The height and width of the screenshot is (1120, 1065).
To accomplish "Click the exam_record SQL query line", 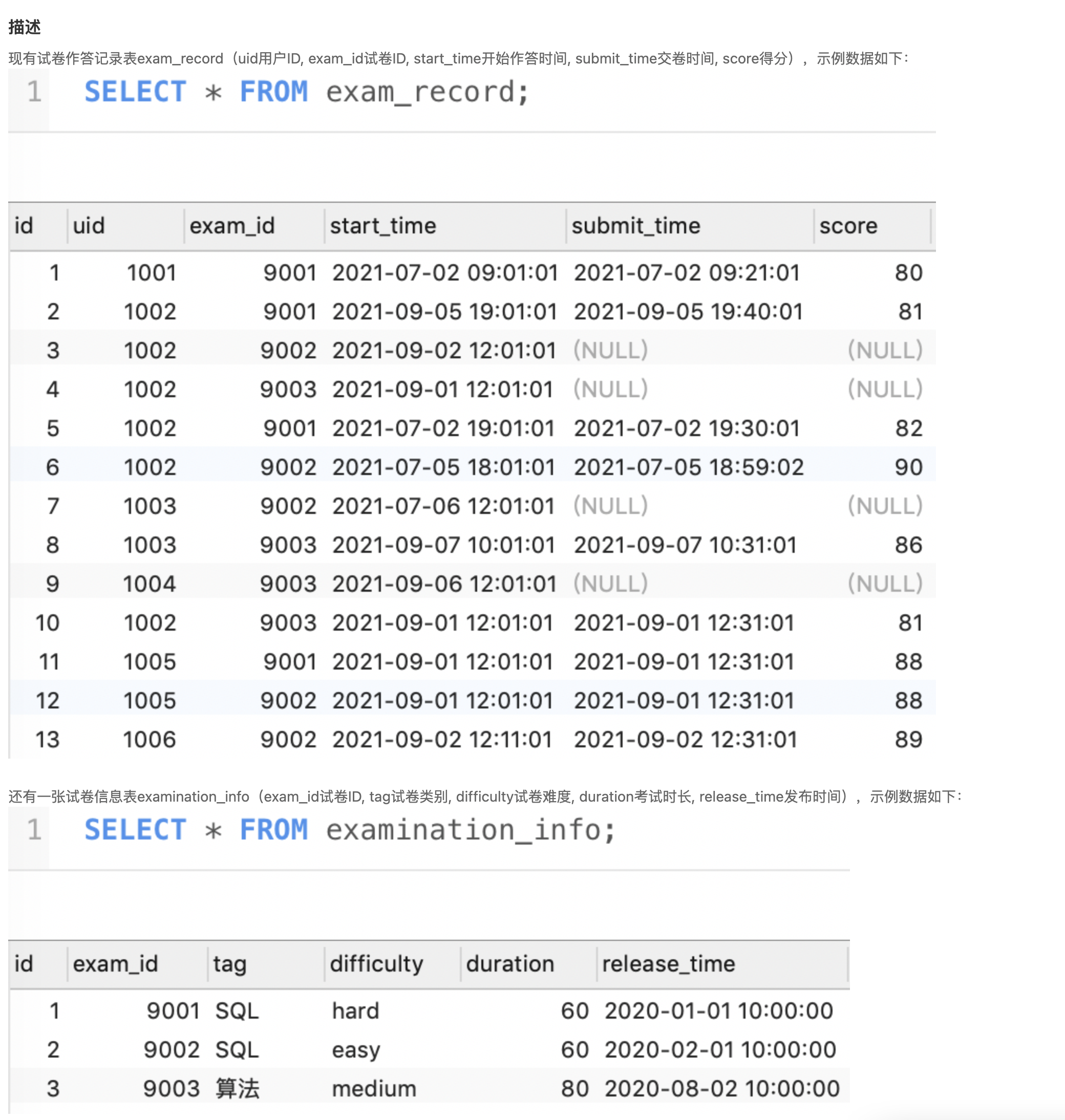I will (x=307, y=92).
